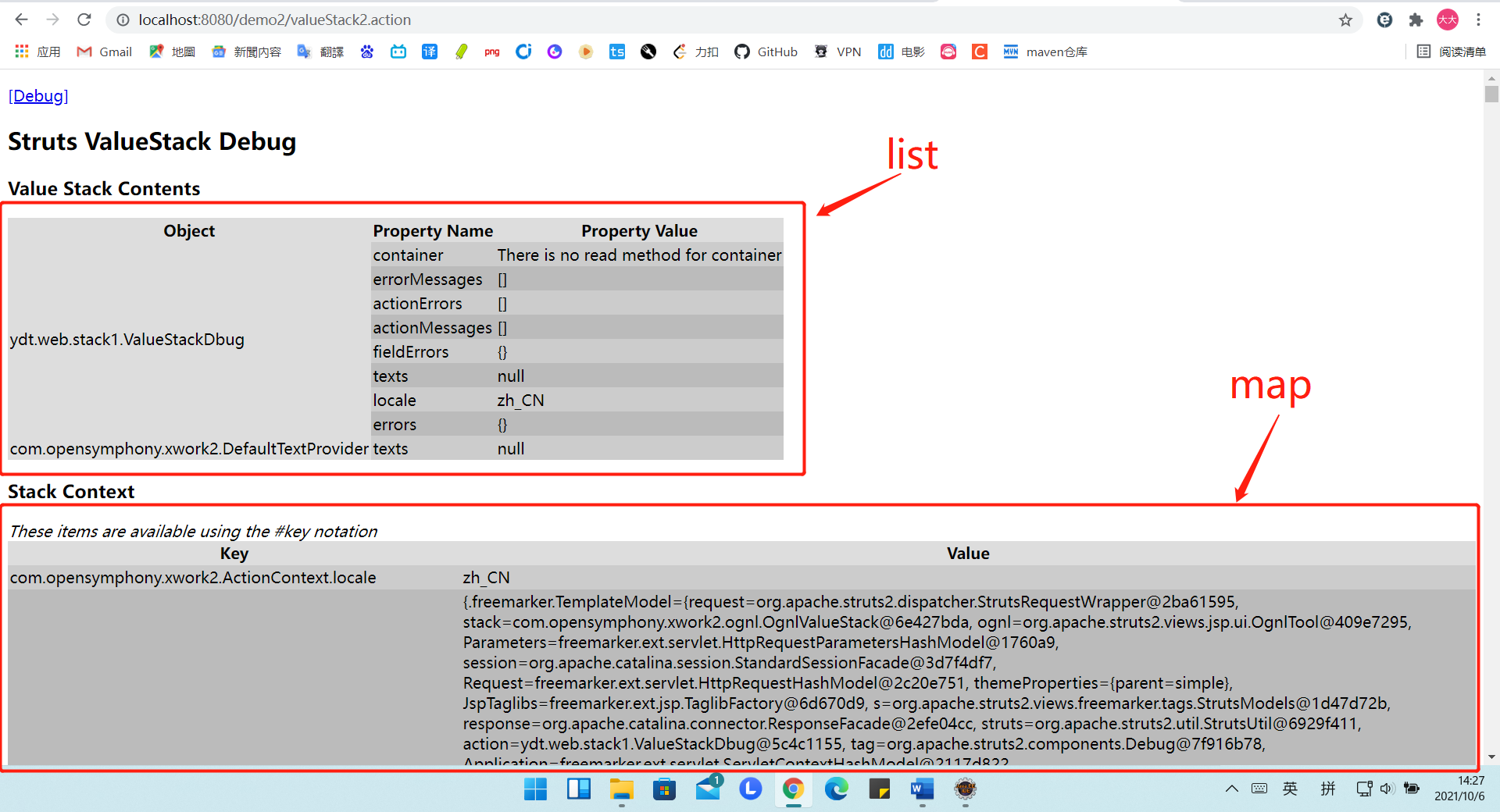
Task: Open the VPN bookmark
Action: 837,52
